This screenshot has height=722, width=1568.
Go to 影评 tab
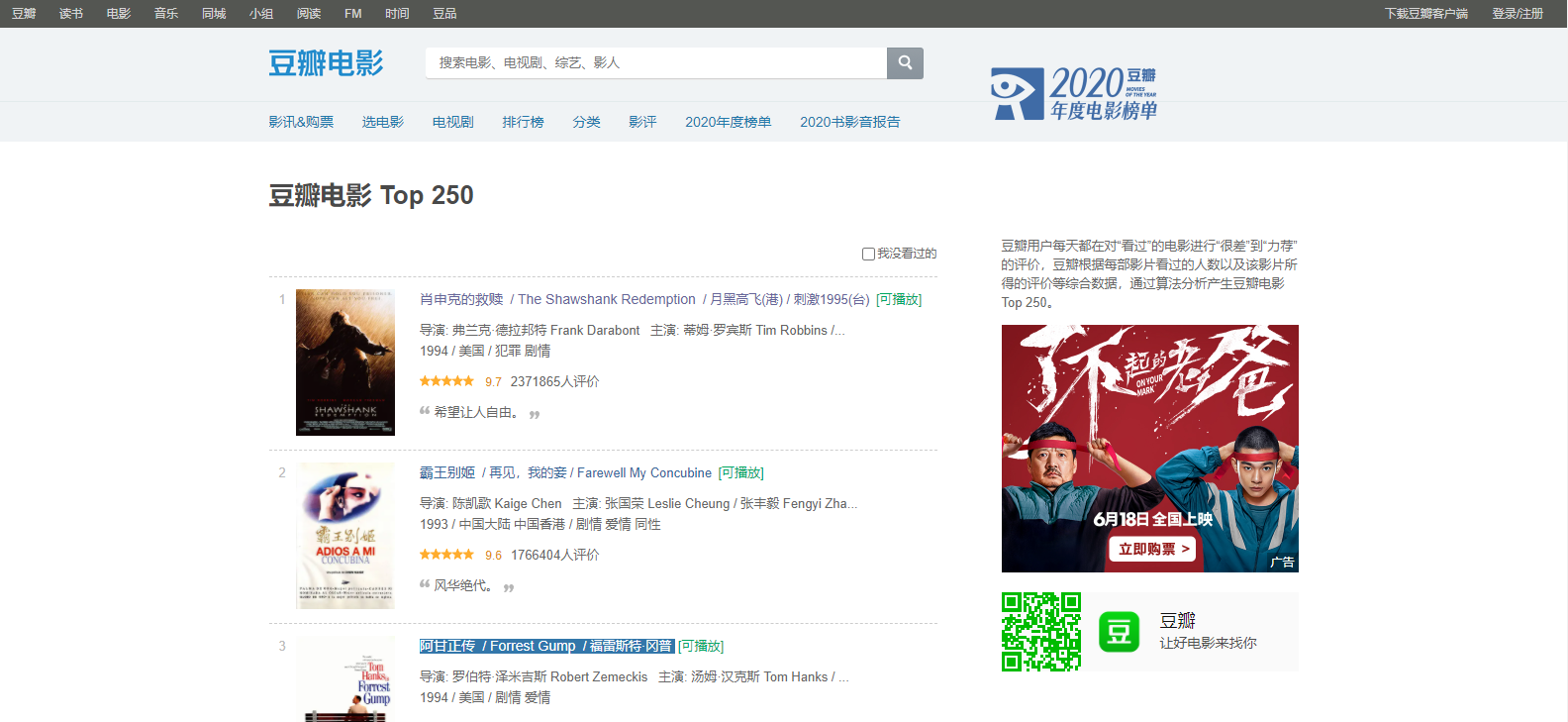[643, 122]
